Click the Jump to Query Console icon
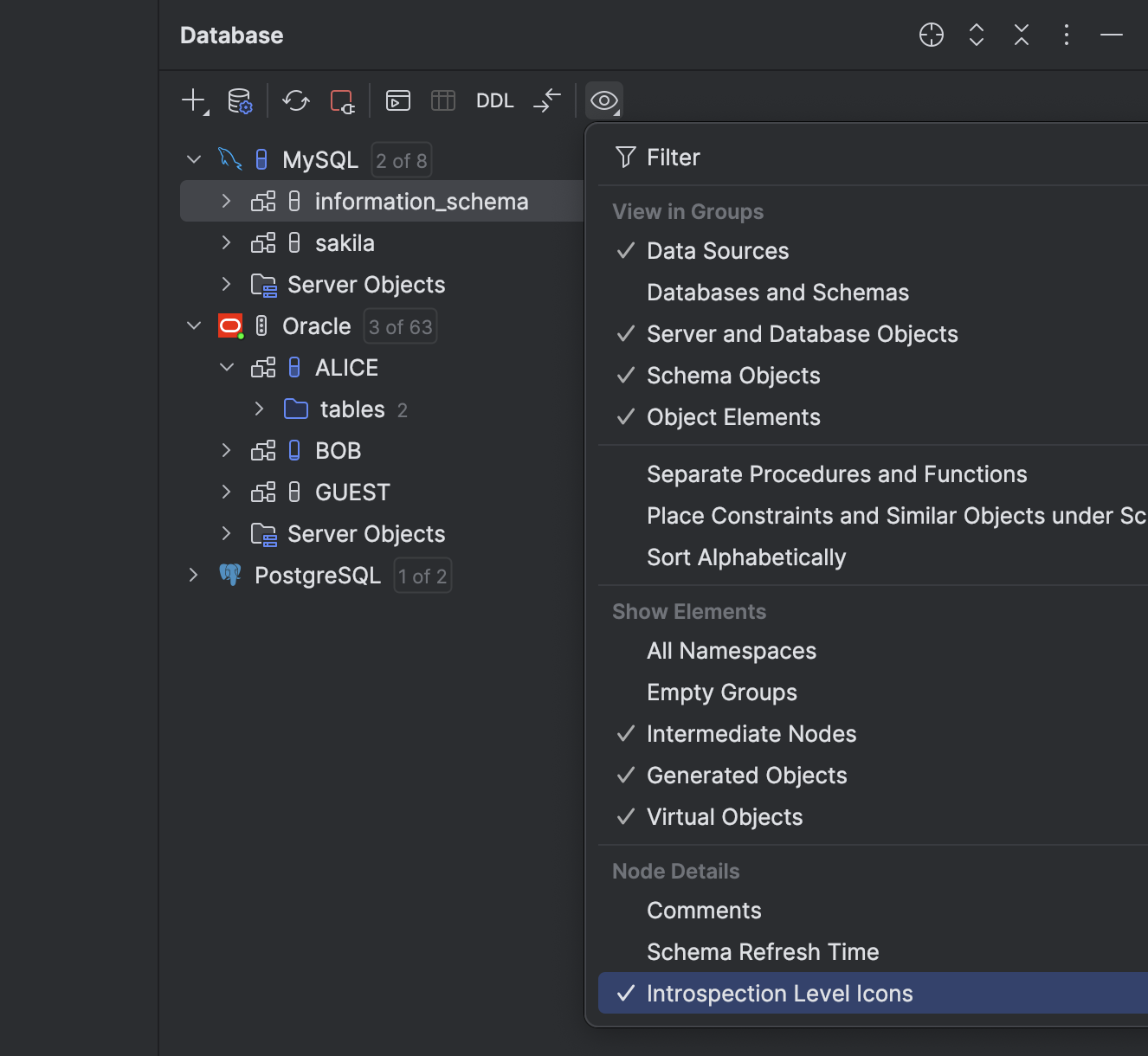 [x=397, y=100]
